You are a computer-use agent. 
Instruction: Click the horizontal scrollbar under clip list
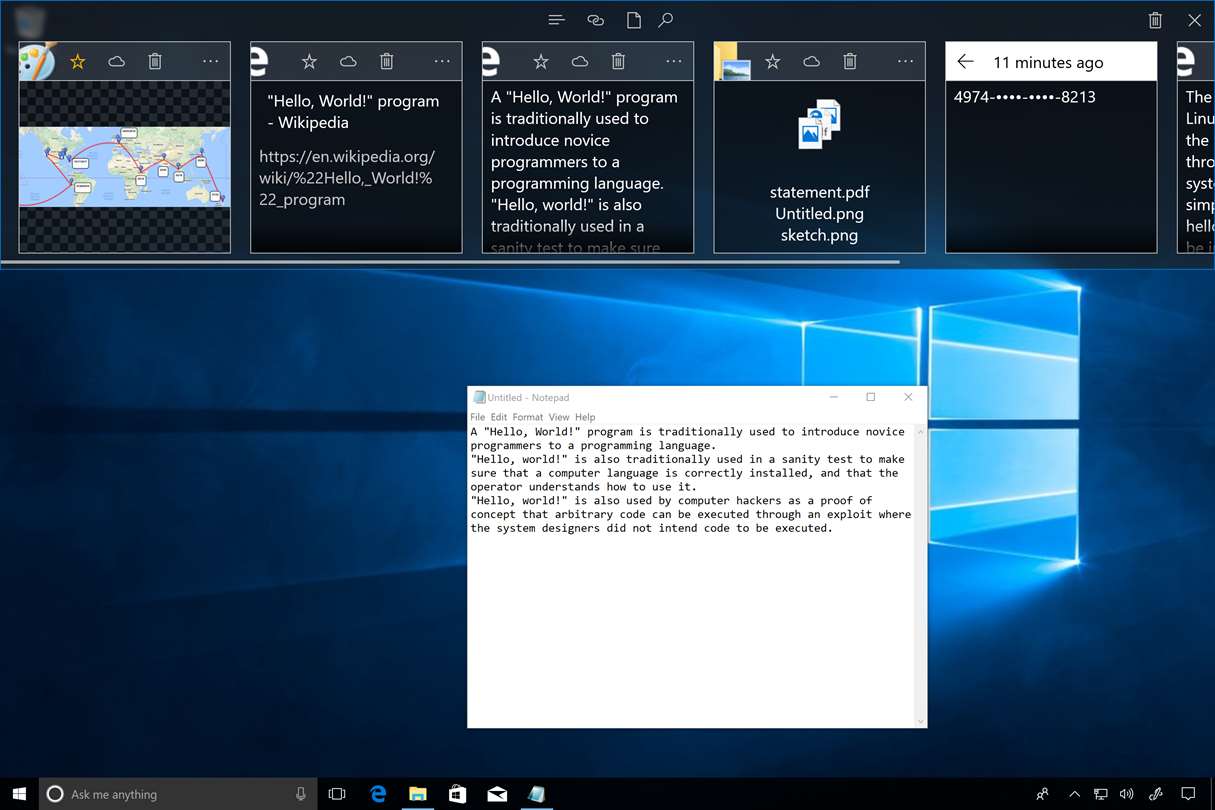(x=450, y=262)
